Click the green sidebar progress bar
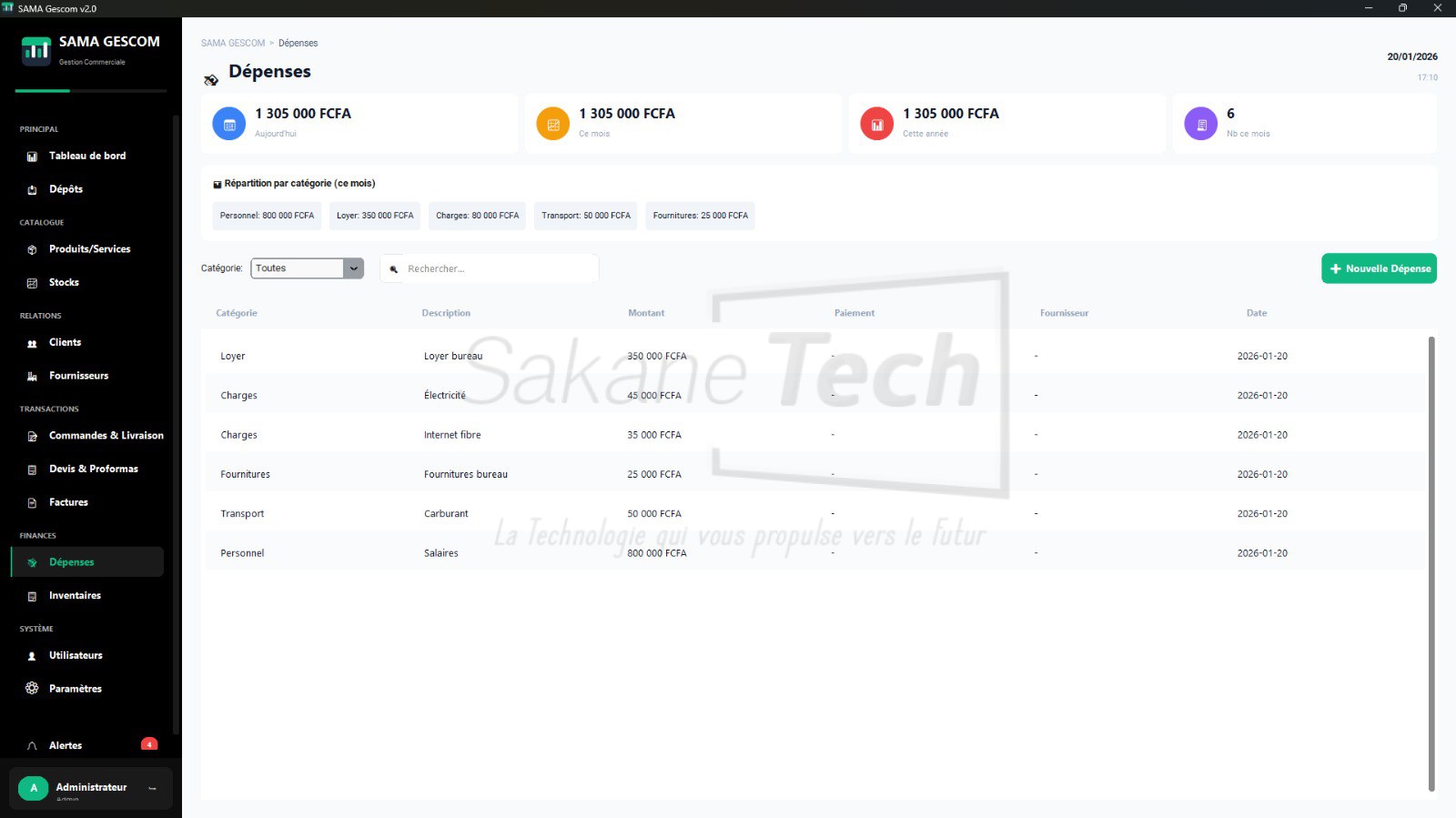The height and width of the screenshot is (818, 1456). coord(42,91)
